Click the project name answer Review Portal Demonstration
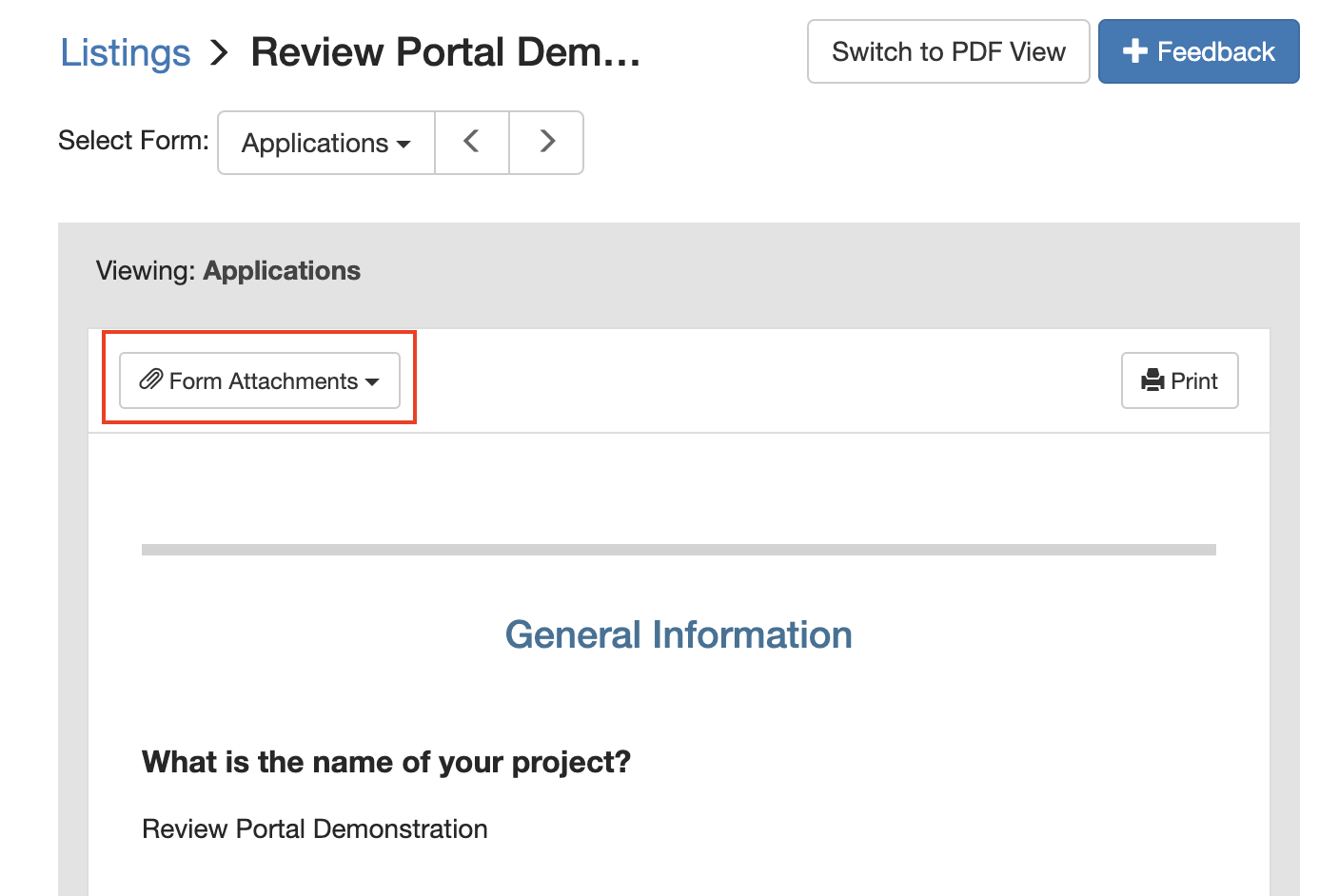The width and height of the screenshot is (1319, 896). (x=314, y=828)
